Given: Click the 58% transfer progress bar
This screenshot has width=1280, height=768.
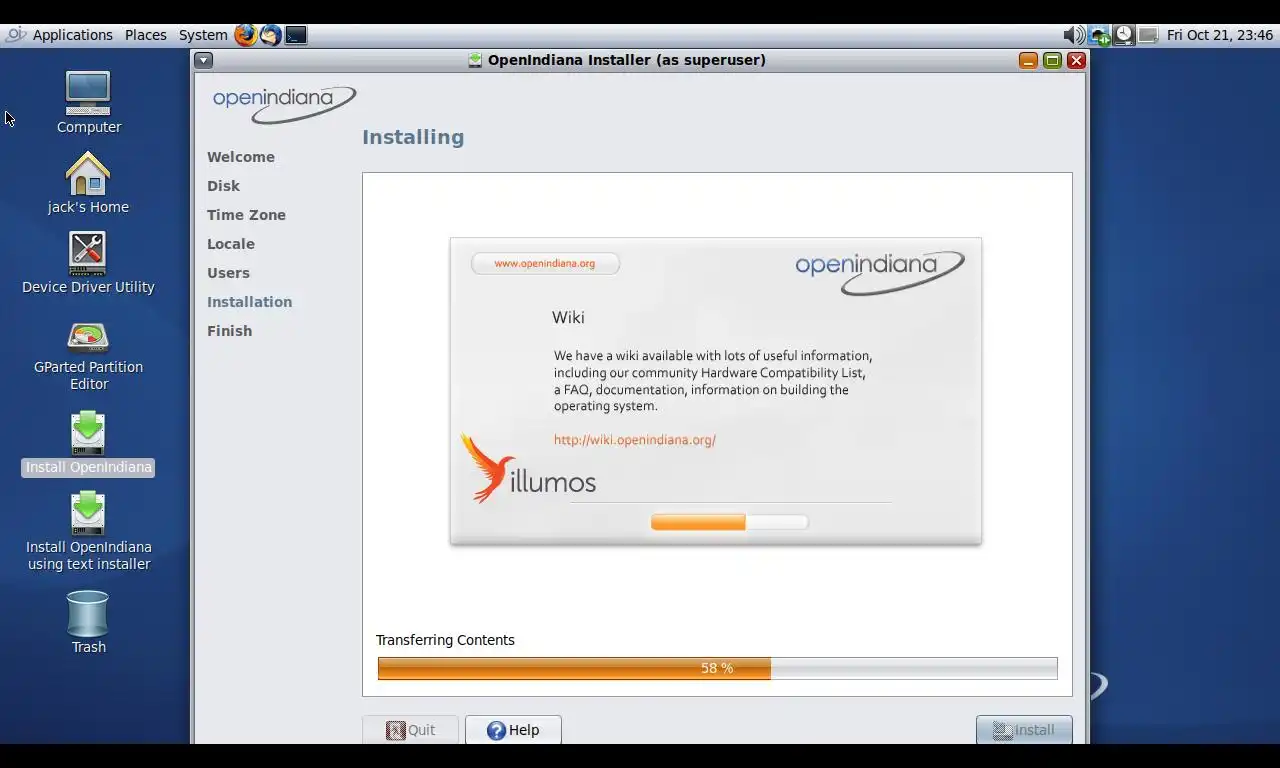Looking at the screenshot, I should [717, 668].
